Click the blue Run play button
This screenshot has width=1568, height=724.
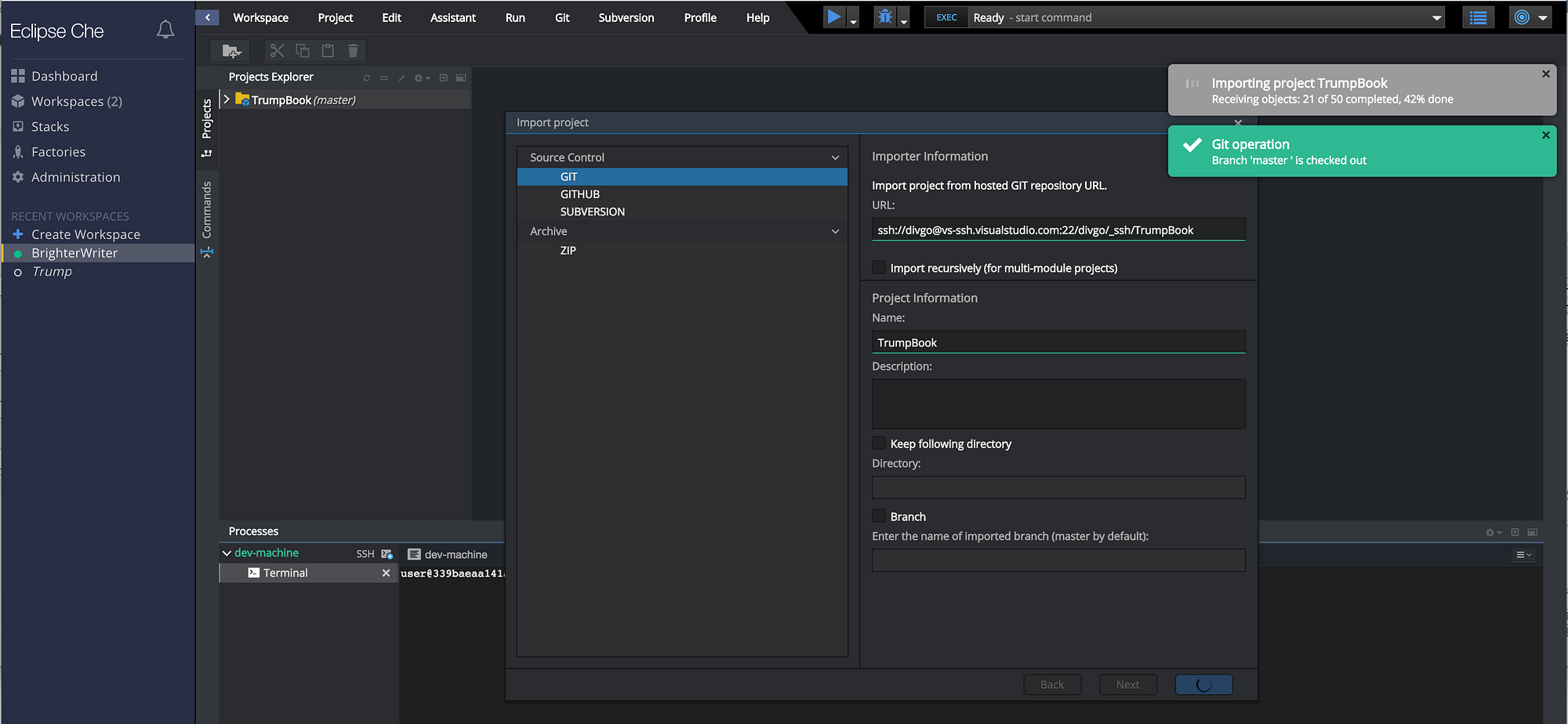point(833,16)
